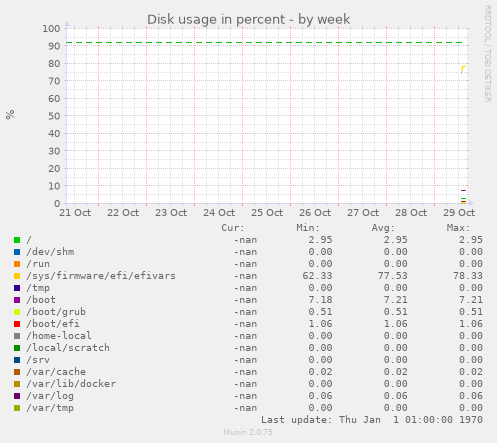Viewport: 497px width, 443px height.
Task: Click the Munin 2.0.75 version text
Action: (x=248, y=432)
